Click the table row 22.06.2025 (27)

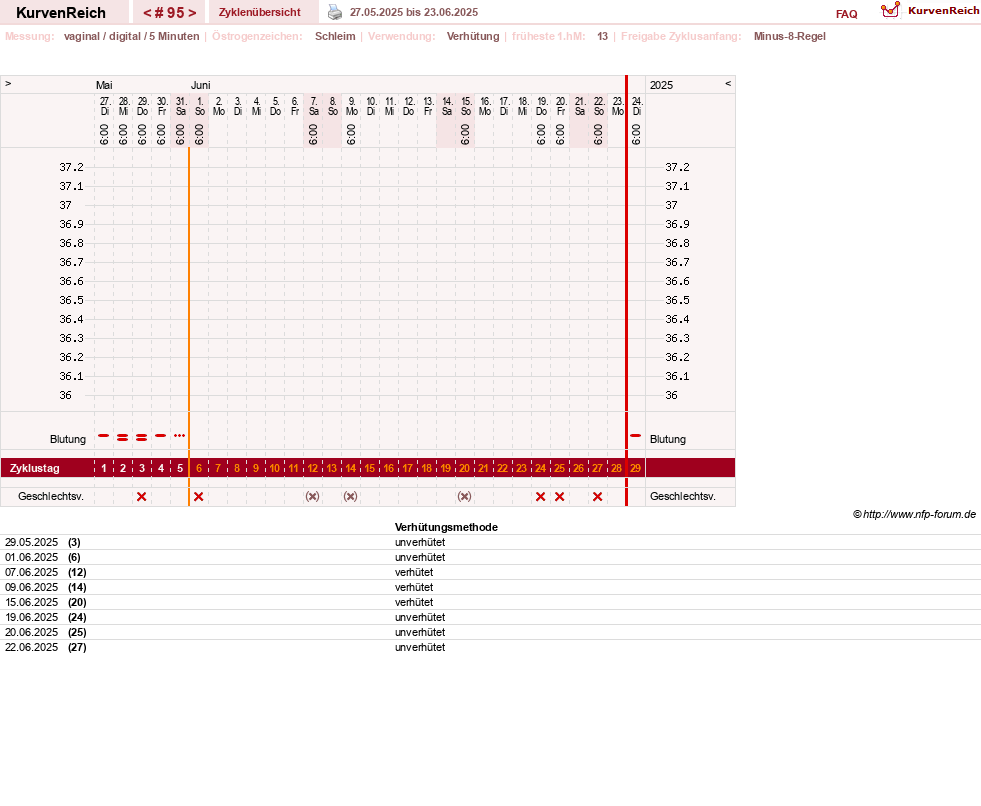490,648
